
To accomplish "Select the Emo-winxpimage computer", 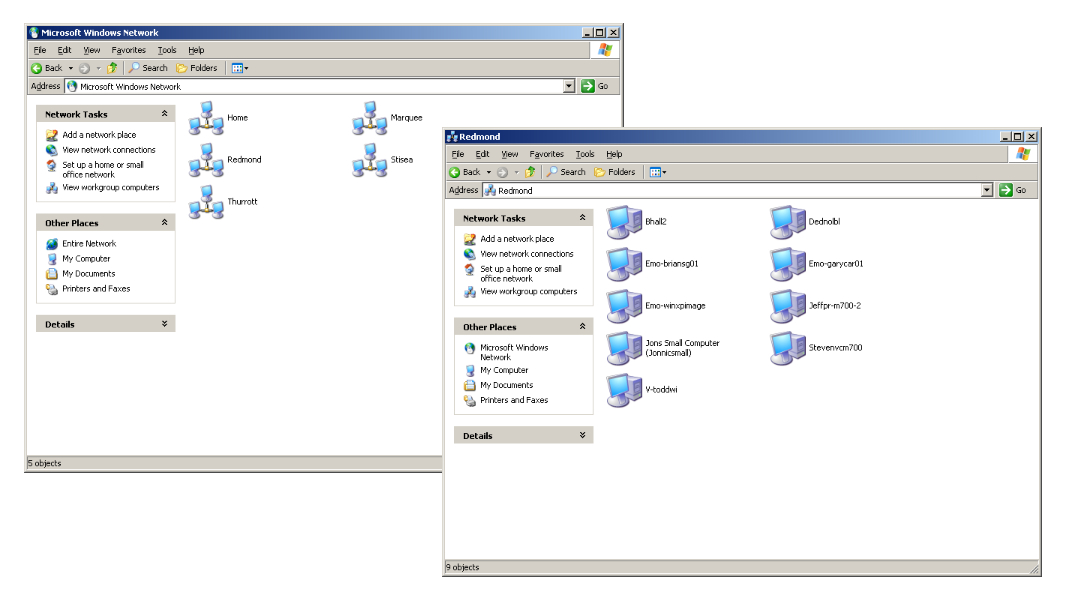I will [624, 306].
